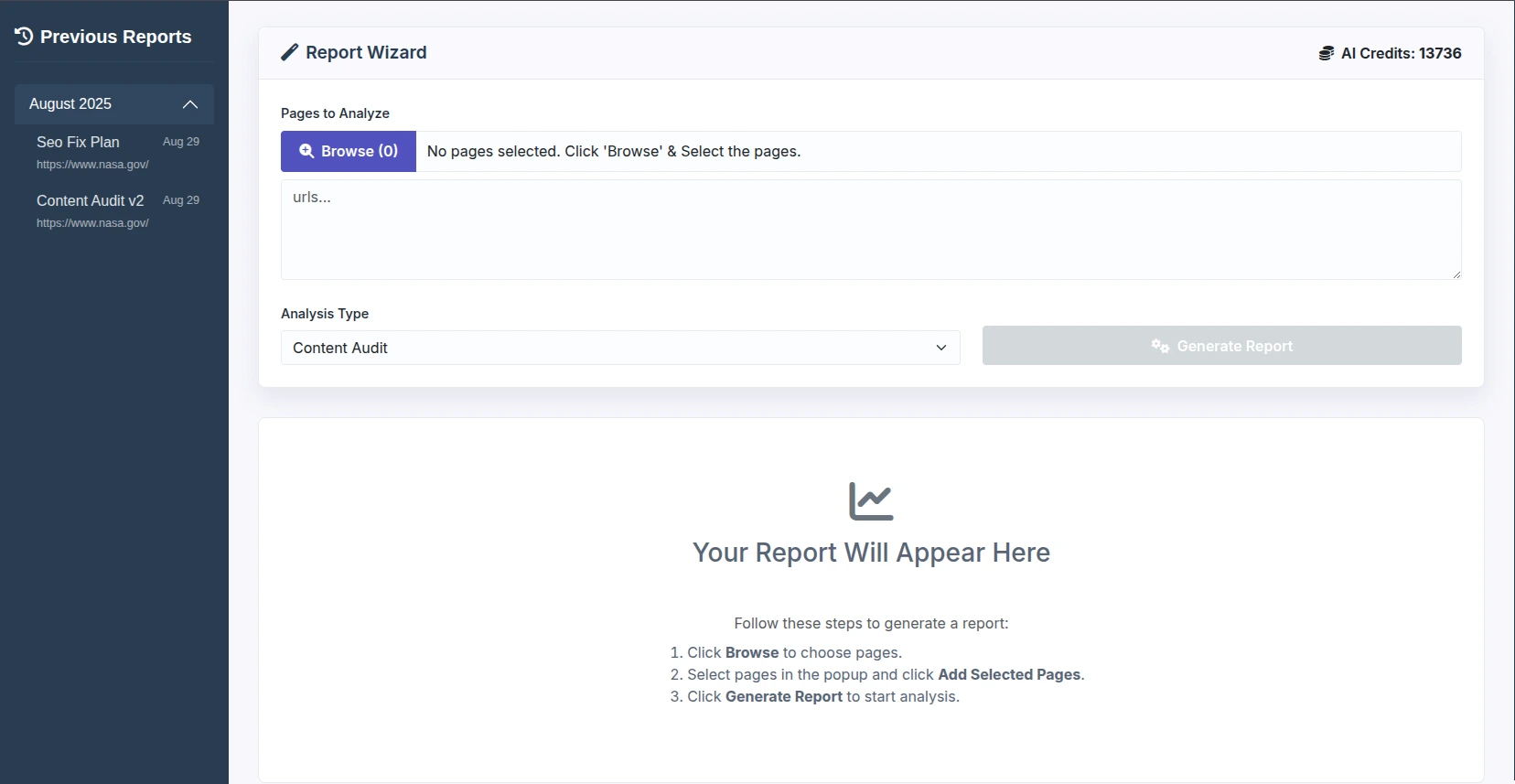Click the Browse (0) button
This screenshot has height=784, width=1515.
[x=349, y=151]
